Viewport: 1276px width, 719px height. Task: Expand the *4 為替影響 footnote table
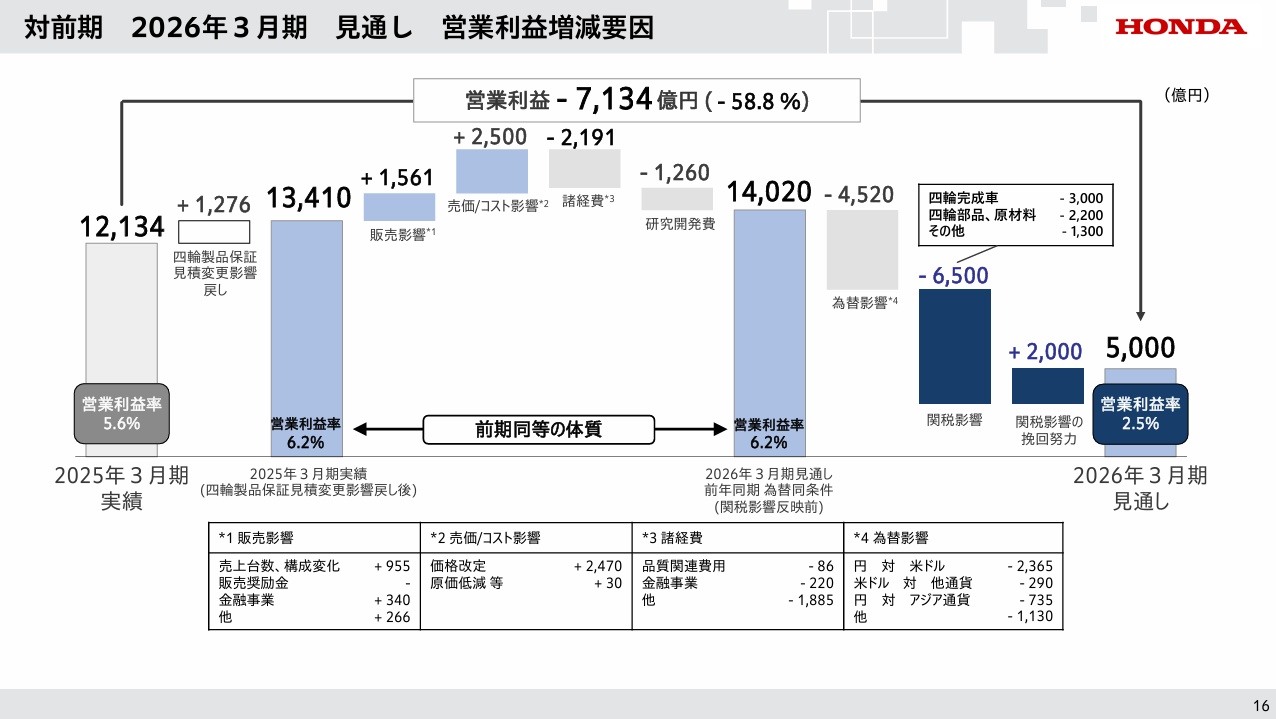[953, 578]
